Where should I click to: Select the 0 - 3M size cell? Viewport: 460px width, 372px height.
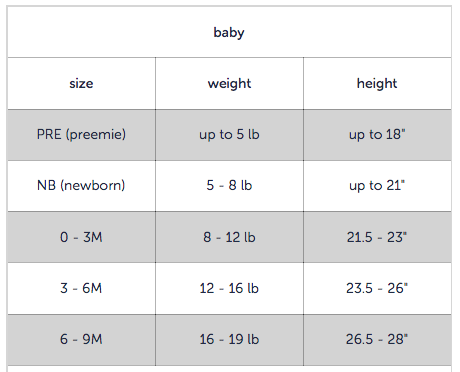coord(81,237)
